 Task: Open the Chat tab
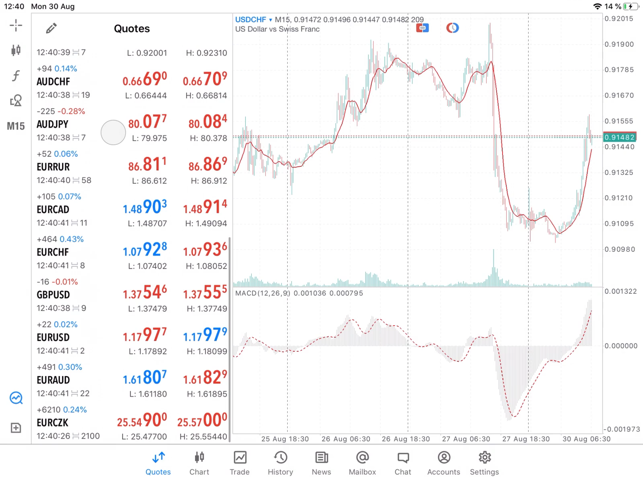tap(403, 464)
